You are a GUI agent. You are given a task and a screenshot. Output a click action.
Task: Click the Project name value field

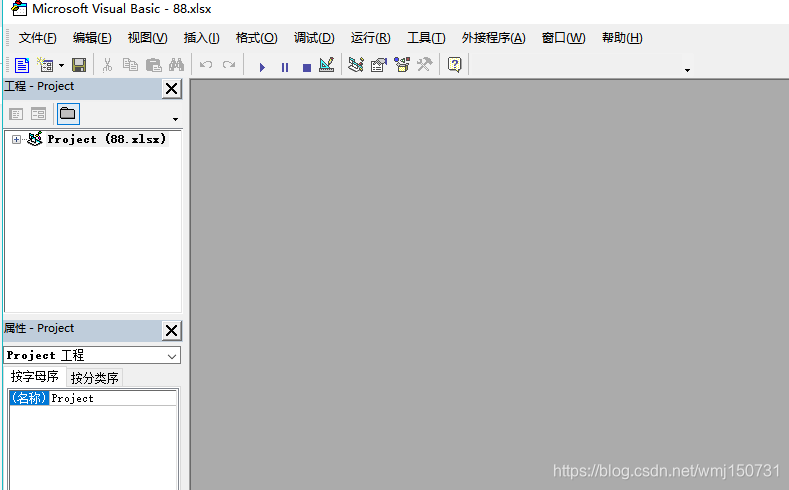(113, 398)
